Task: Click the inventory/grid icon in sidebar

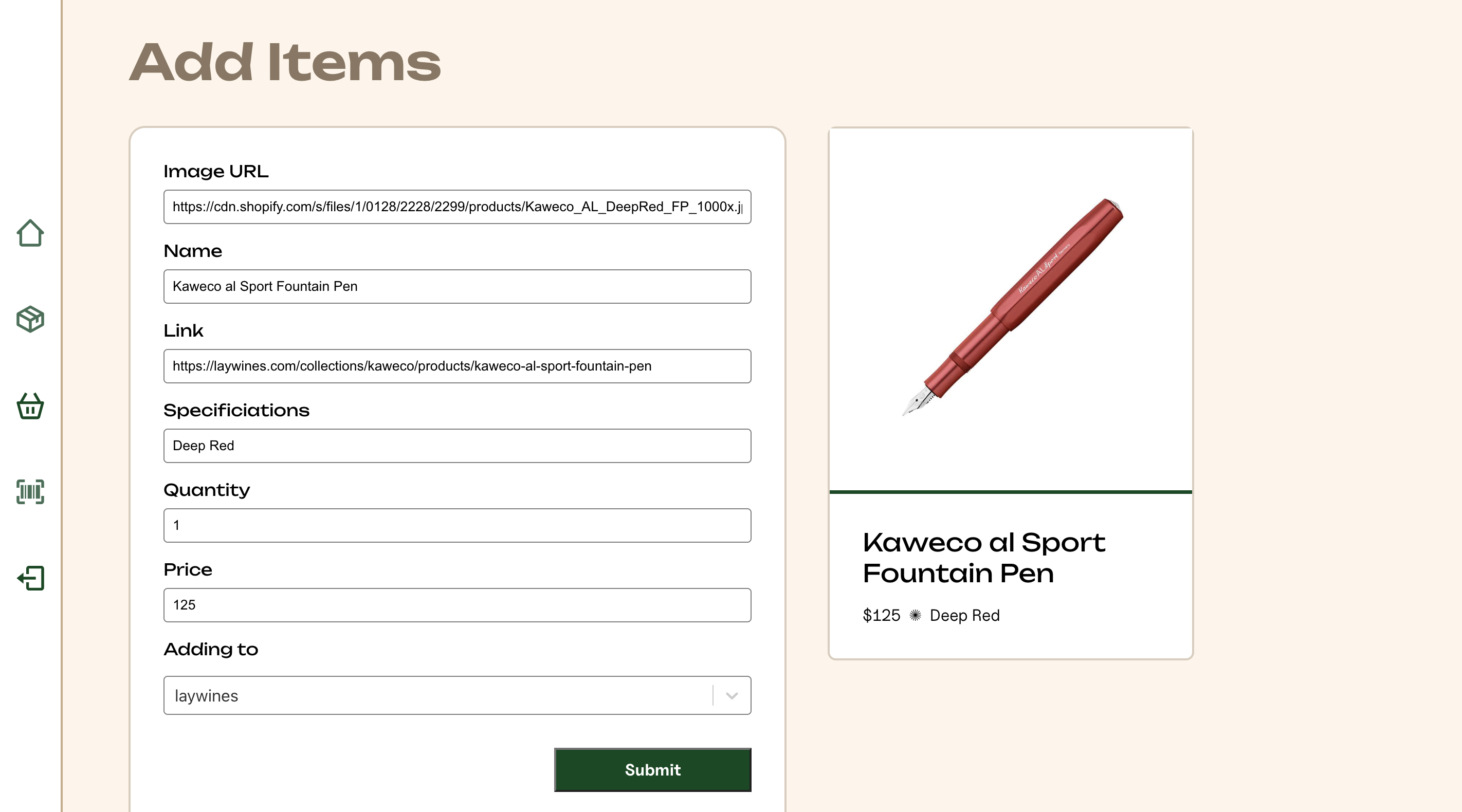Action: pyautogui.click(x=30, y=492)
